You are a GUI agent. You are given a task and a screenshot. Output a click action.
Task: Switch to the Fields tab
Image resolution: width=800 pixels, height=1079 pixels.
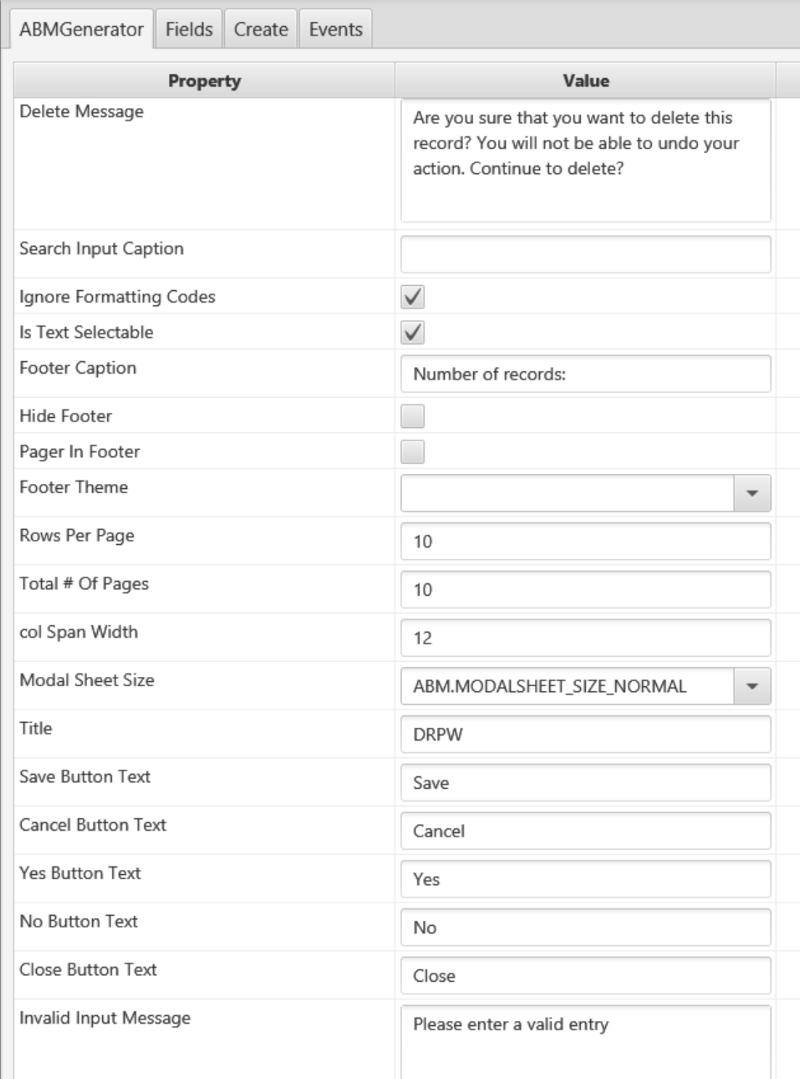pos(189,29)
